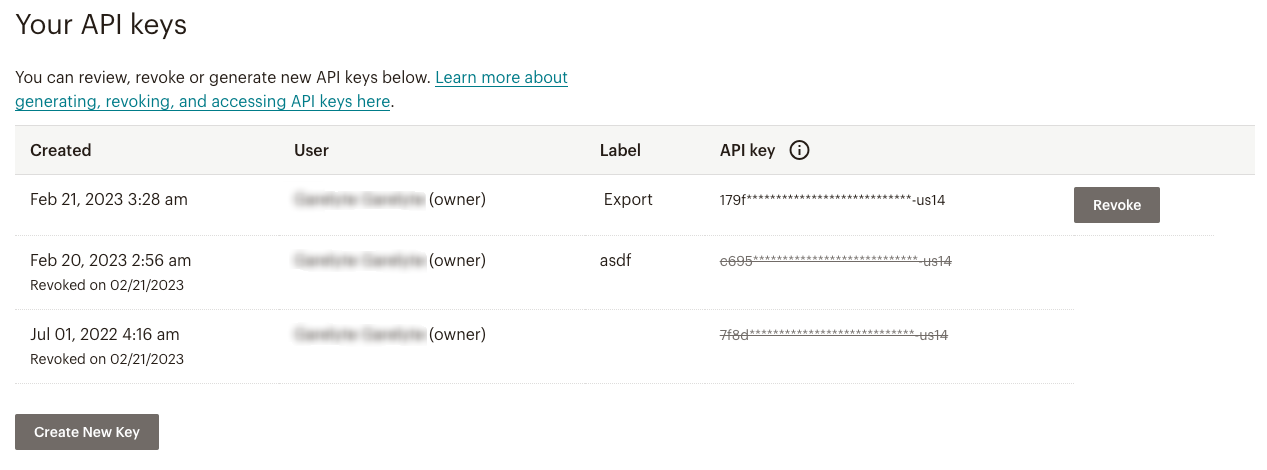Click the Label column header
This screenshot has width=1267, height=470.
point(620,150)
